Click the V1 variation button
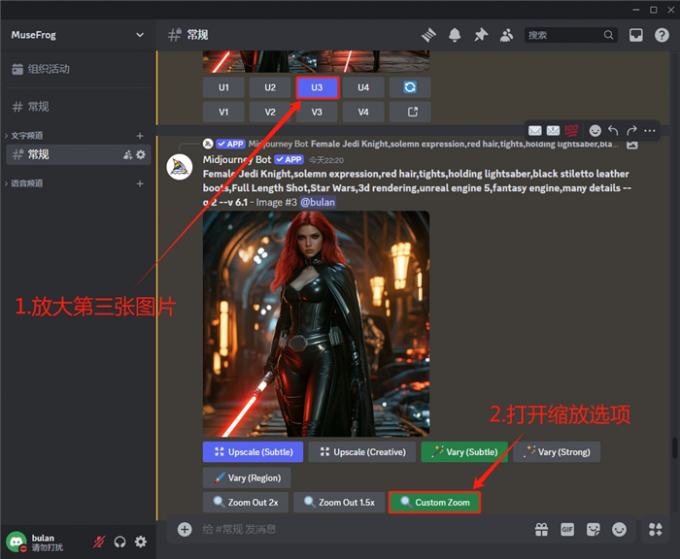 (x=223, y=112)
